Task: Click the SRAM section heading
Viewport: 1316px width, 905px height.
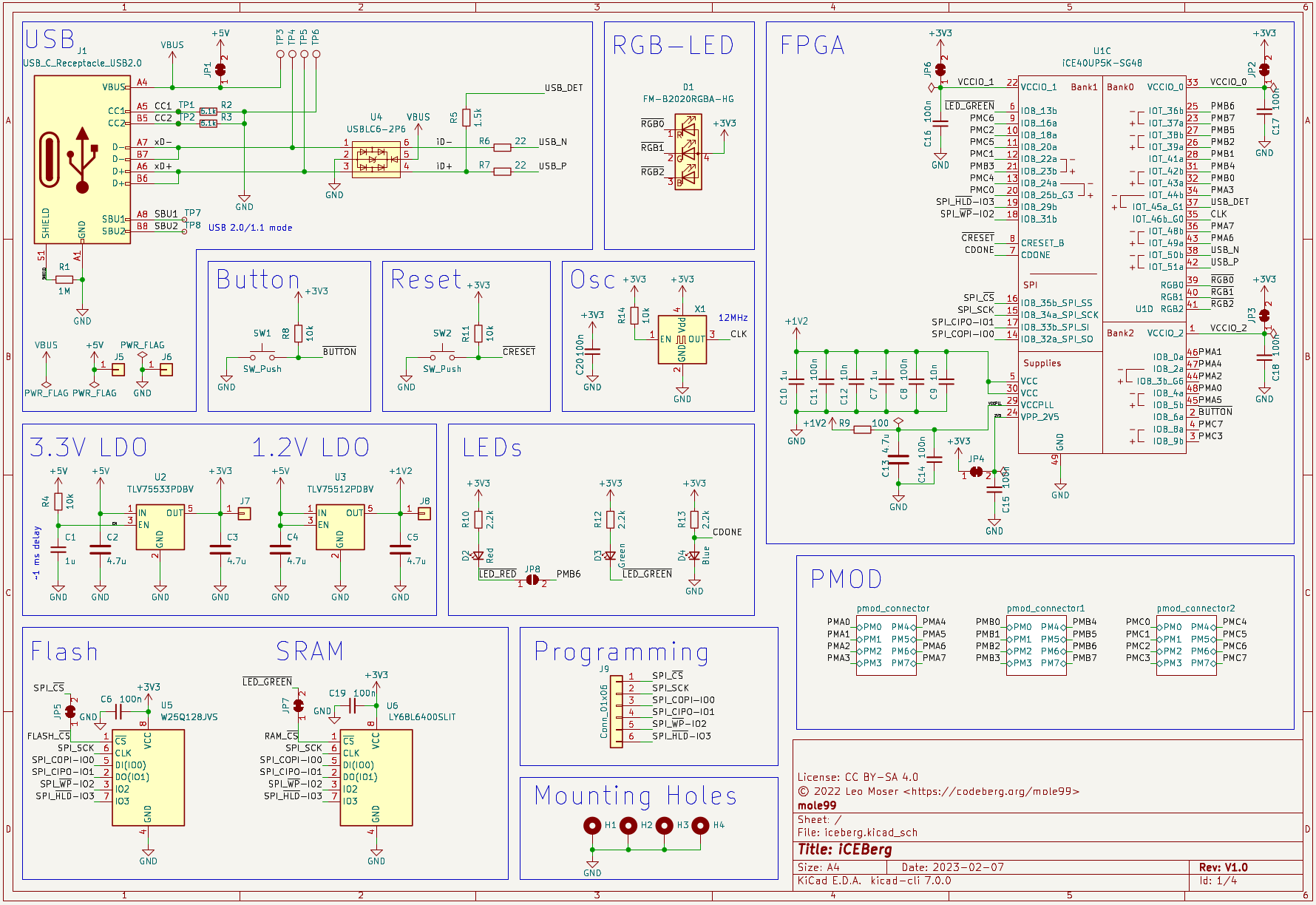Action: 310,651
